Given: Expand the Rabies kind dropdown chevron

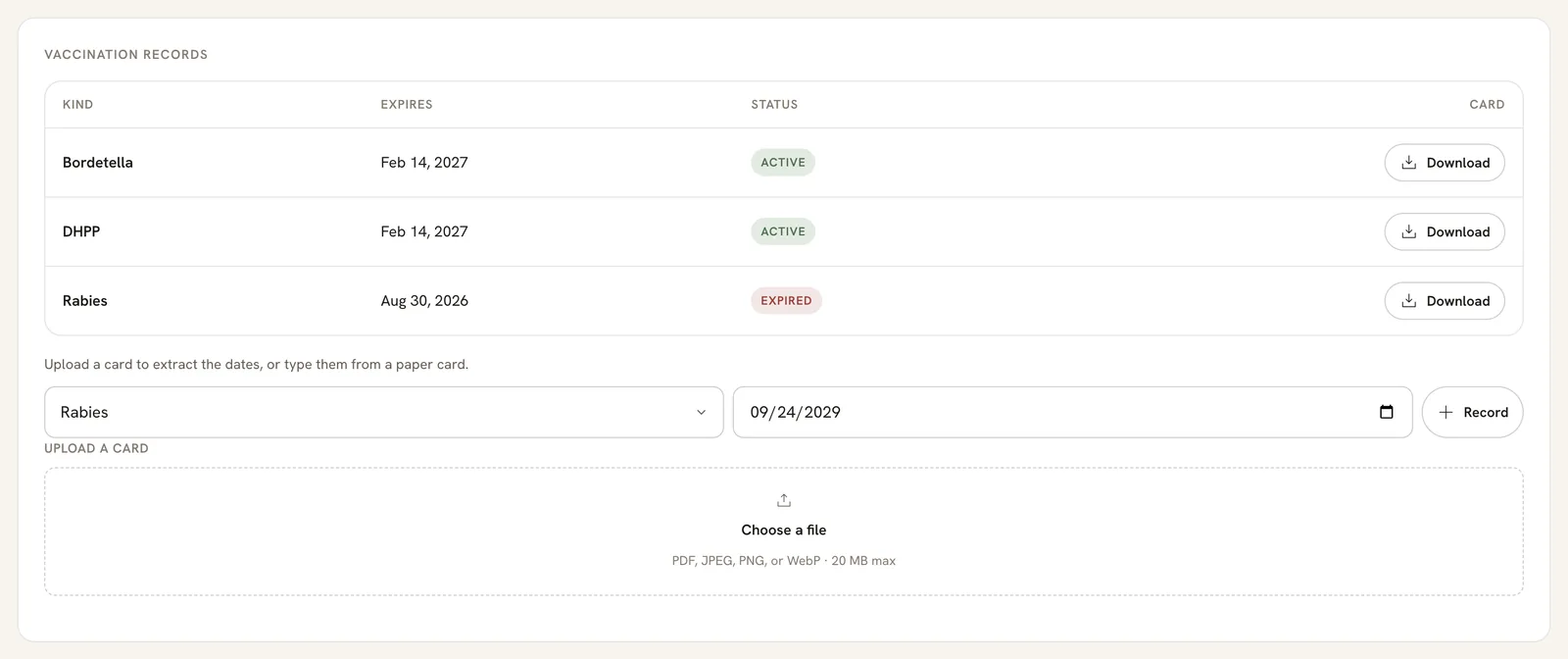Looking at the screenshot, I should (x=701, y=413).
